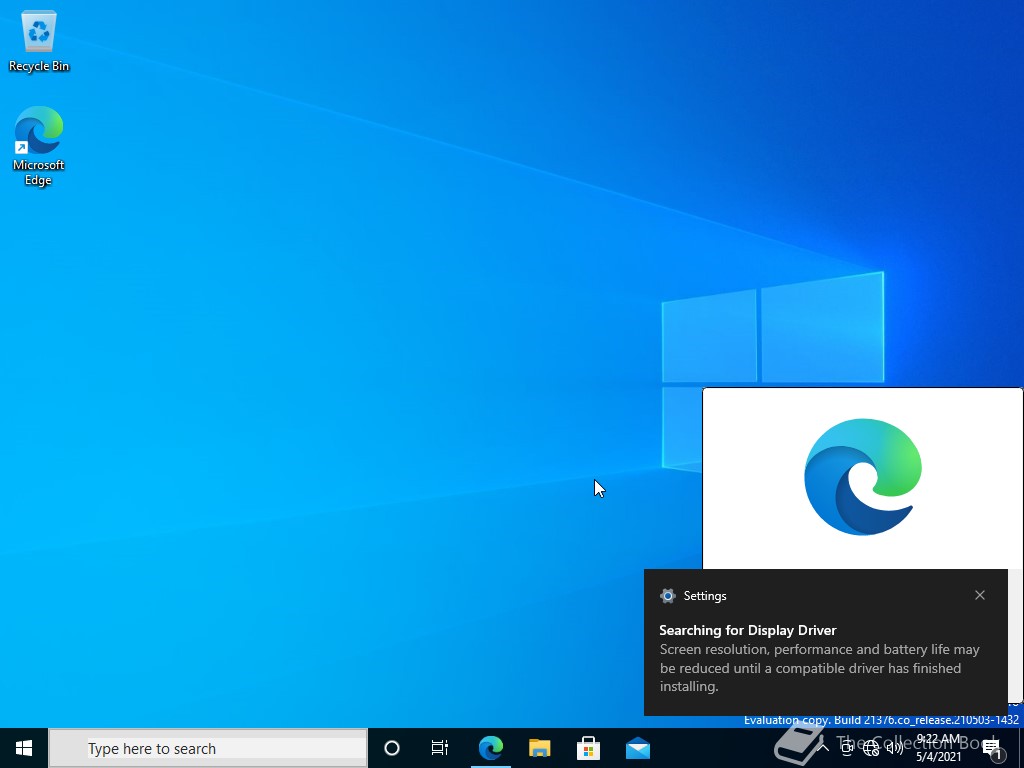Viewport: 1024px width, 768px height.
Task: Open the Action Center notifications icon
Action: 991,748
